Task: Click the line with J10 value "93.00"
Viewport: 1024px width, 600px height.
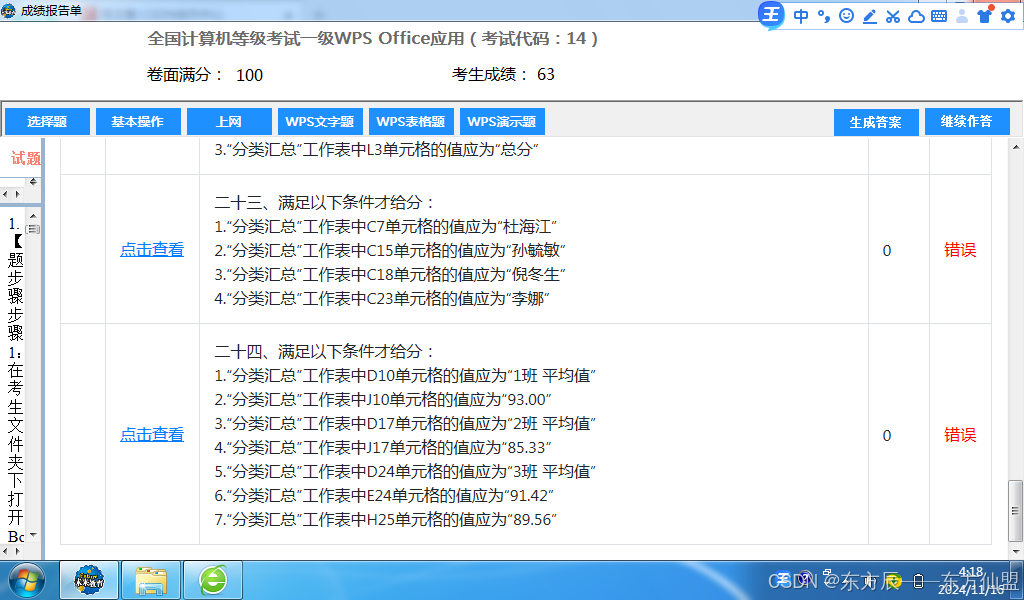Action: 383,400
